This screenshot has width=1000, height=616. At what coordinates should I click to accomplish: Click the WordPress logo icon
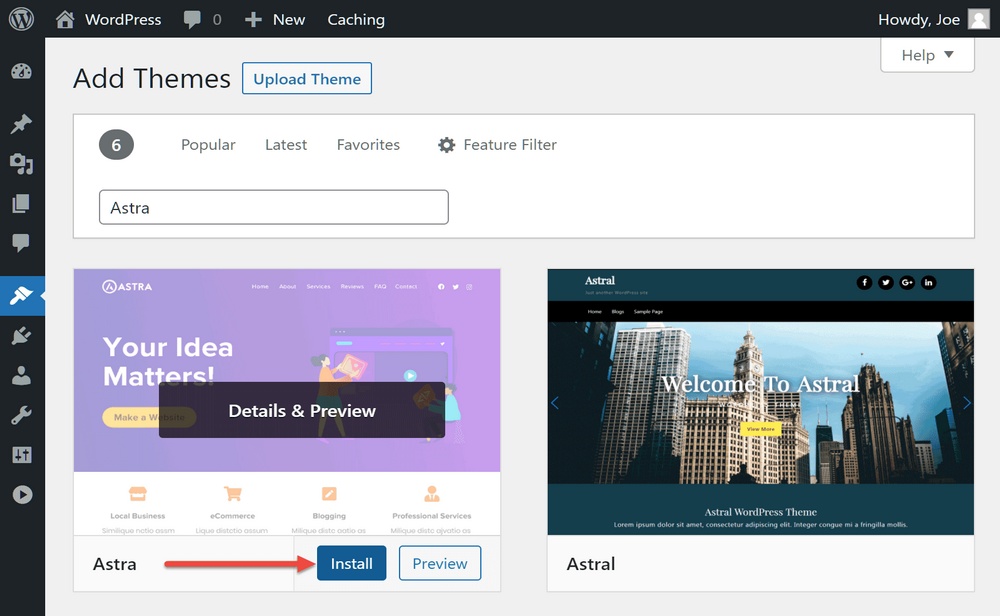click(21, 19)
